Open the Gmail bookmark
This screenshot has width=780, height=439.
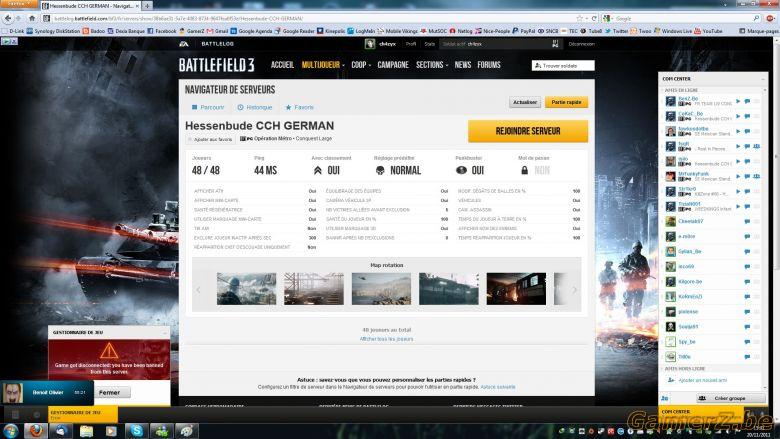coord(217,31)
